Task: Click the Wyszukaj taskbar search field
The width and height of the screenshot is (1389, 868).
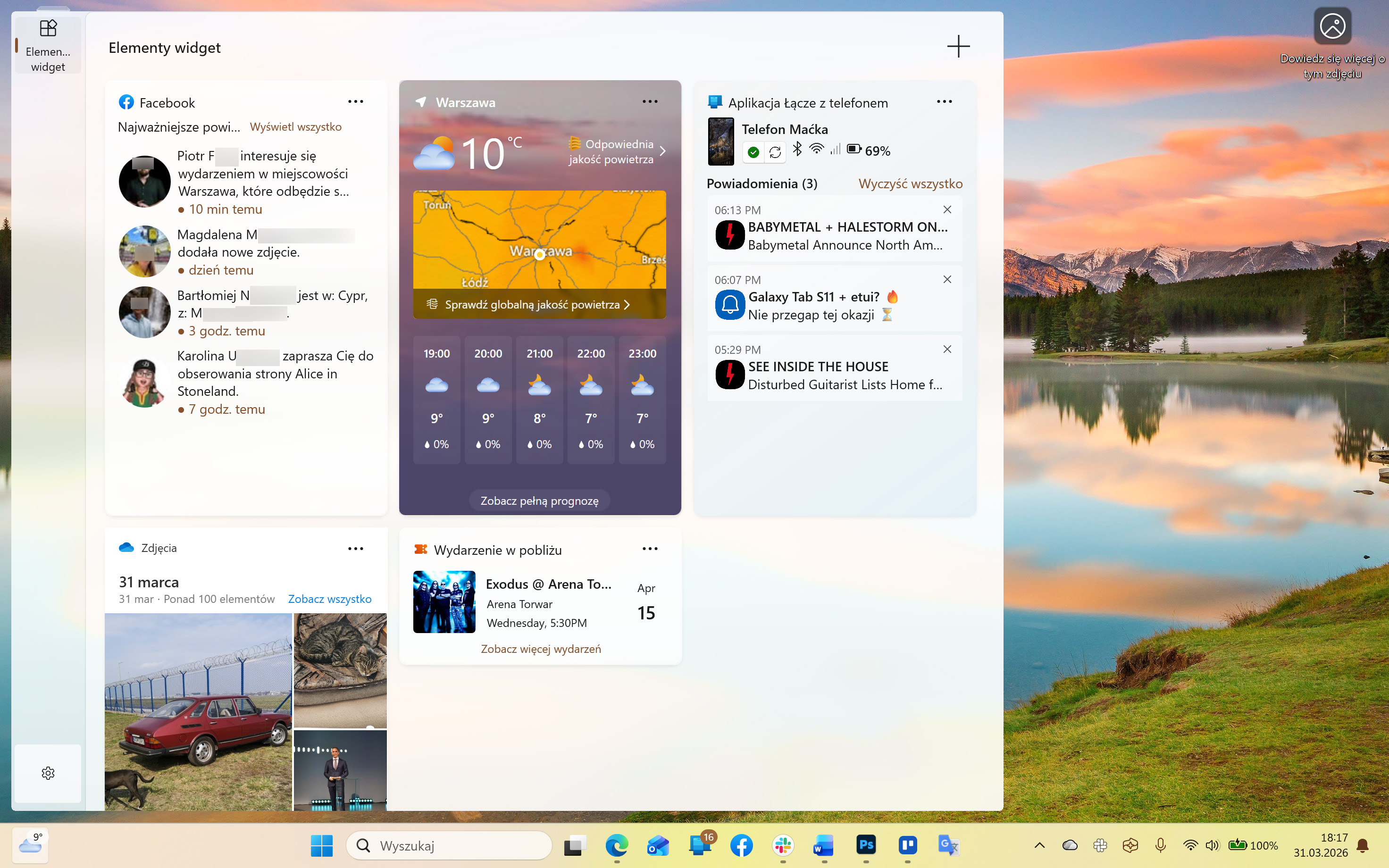Action: [x=450, y=845]
